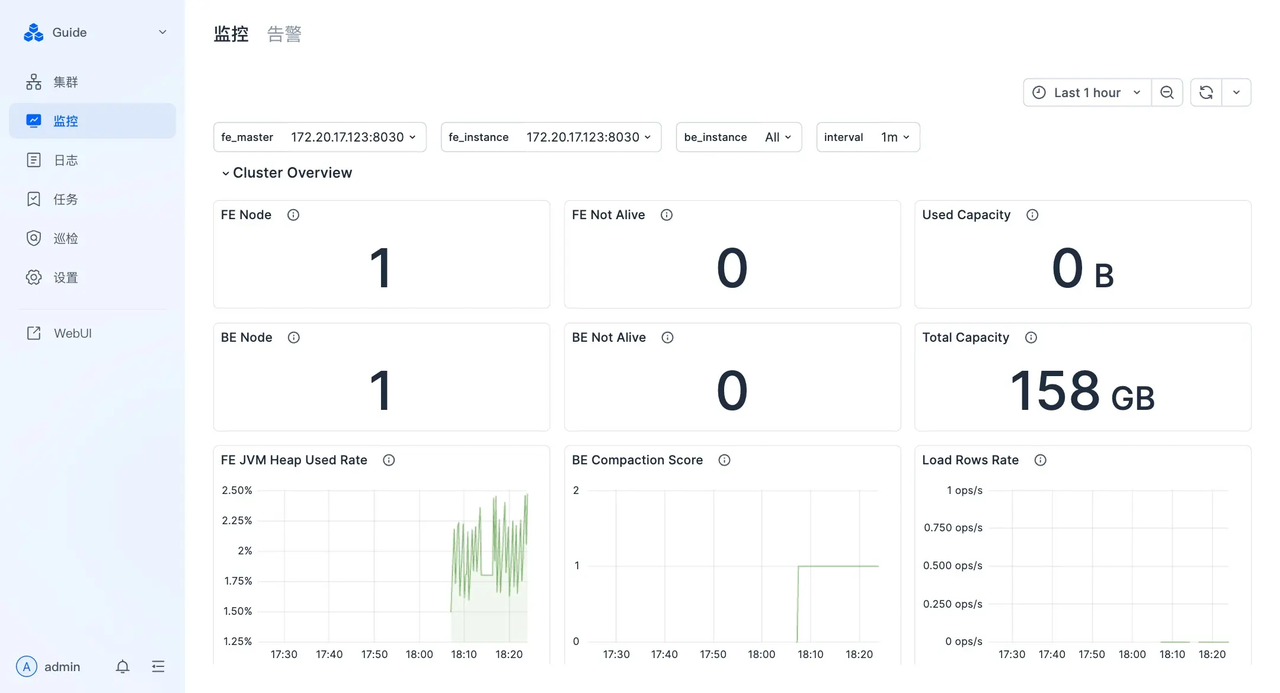Click the info icon on Total Capacity
The height and width of the screenshot is (693, 1280).
(1031, 338)
